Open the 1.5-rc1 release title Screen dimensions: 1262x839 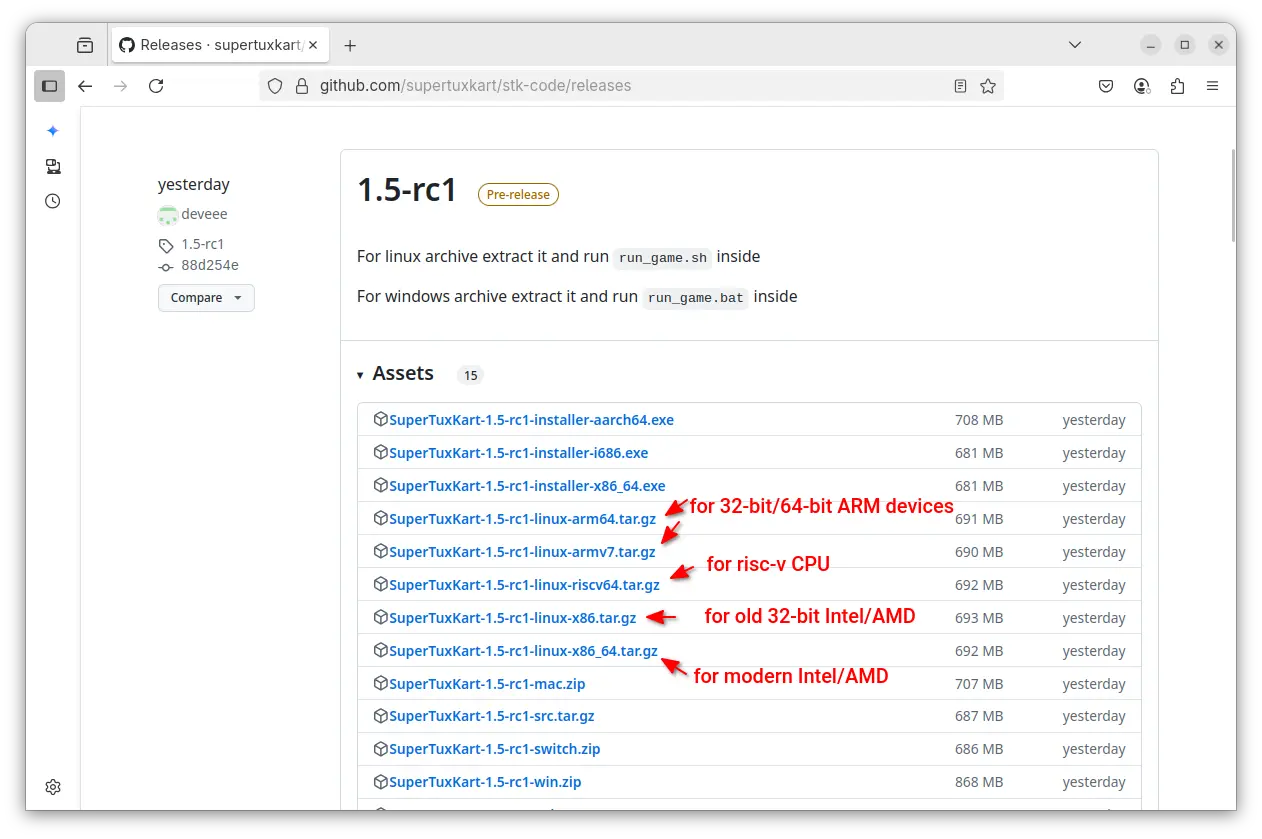[x=407, y=190]
